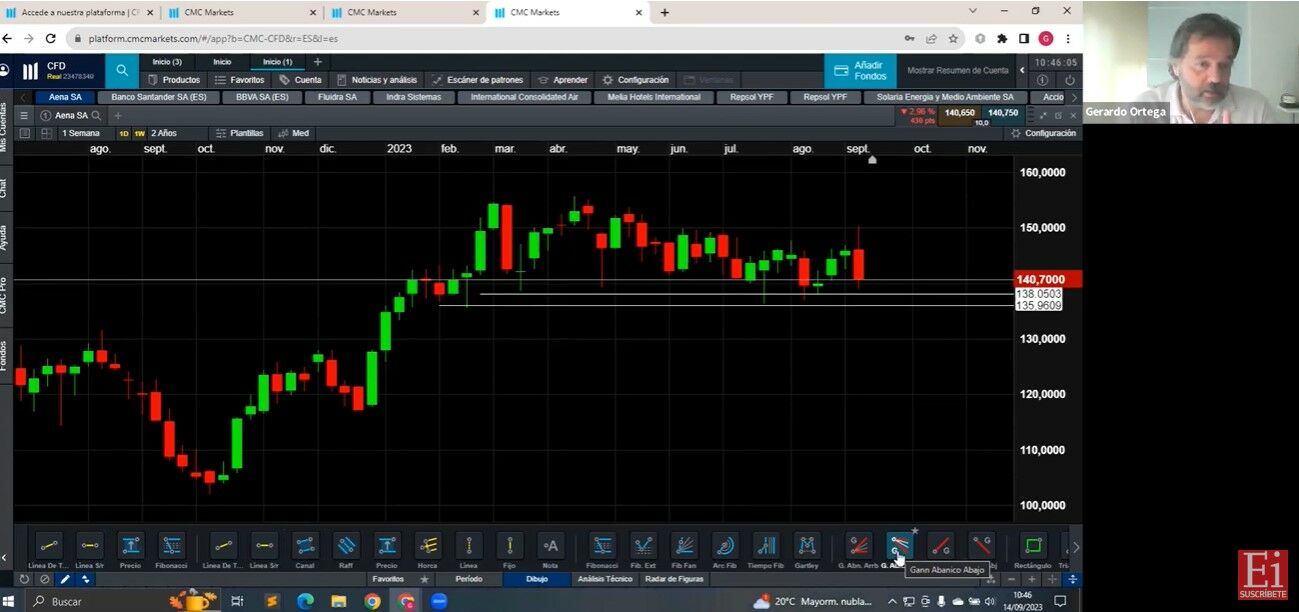Open the 2 Años range dropdown
Screen dimensions: 1299x612
[164, 133]
